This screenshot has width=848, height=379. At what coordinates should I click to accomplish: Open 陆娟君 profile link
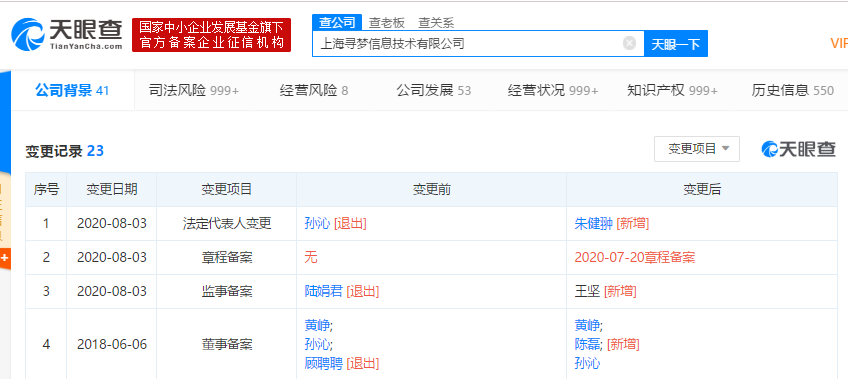[x=323, y=291]
